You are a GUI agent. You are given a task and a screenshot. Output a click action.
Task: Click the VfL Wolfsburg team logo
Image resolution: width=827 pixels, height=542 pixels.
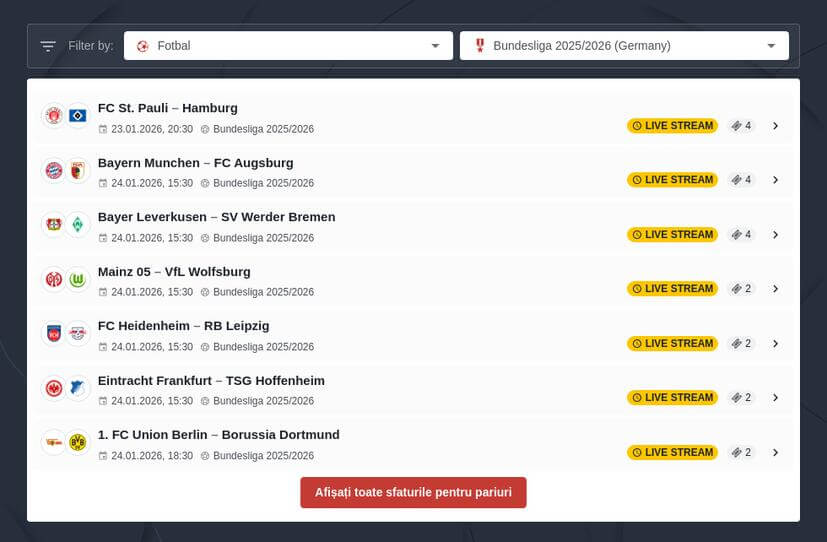78,279
